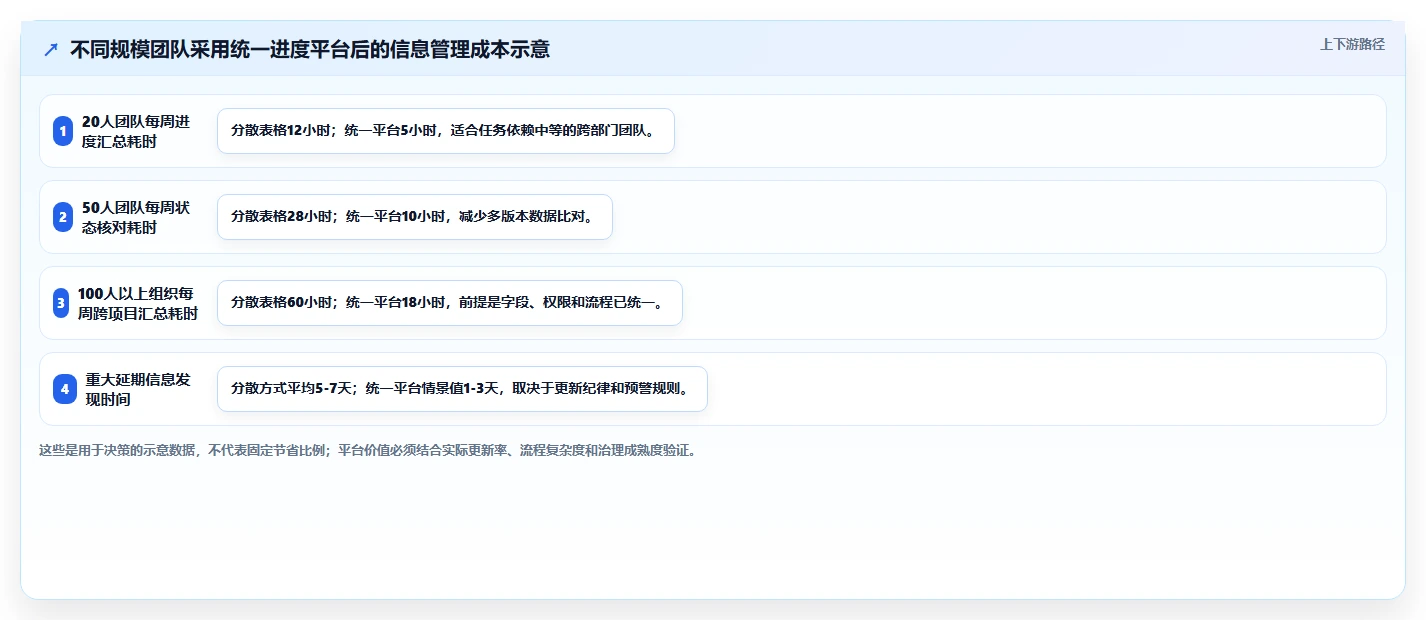
Task: Click the box stating 分散表格28小时；统一平台10小时
Action: pos(414,217)
